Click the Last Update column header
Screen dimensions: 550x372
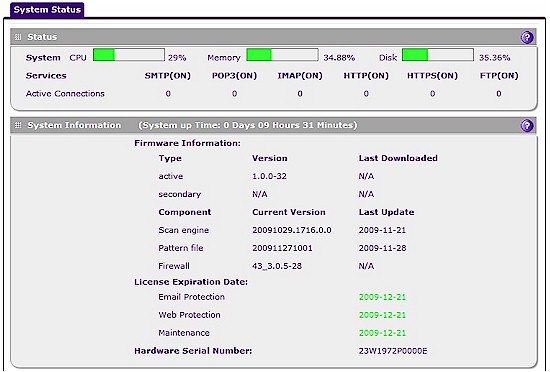point(386,212)
